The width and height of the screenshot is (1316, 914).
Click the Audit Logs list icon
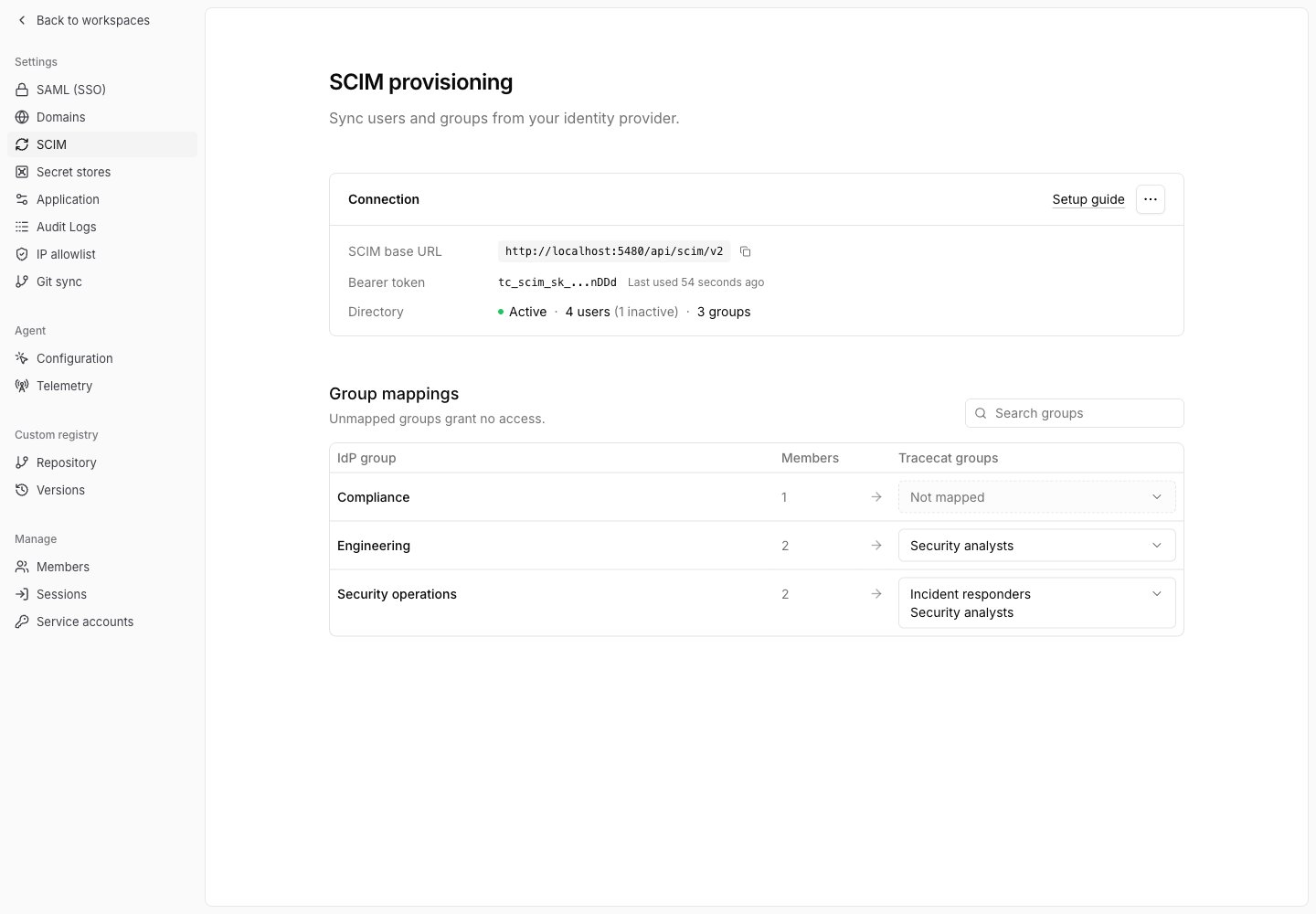coord(22,227)
